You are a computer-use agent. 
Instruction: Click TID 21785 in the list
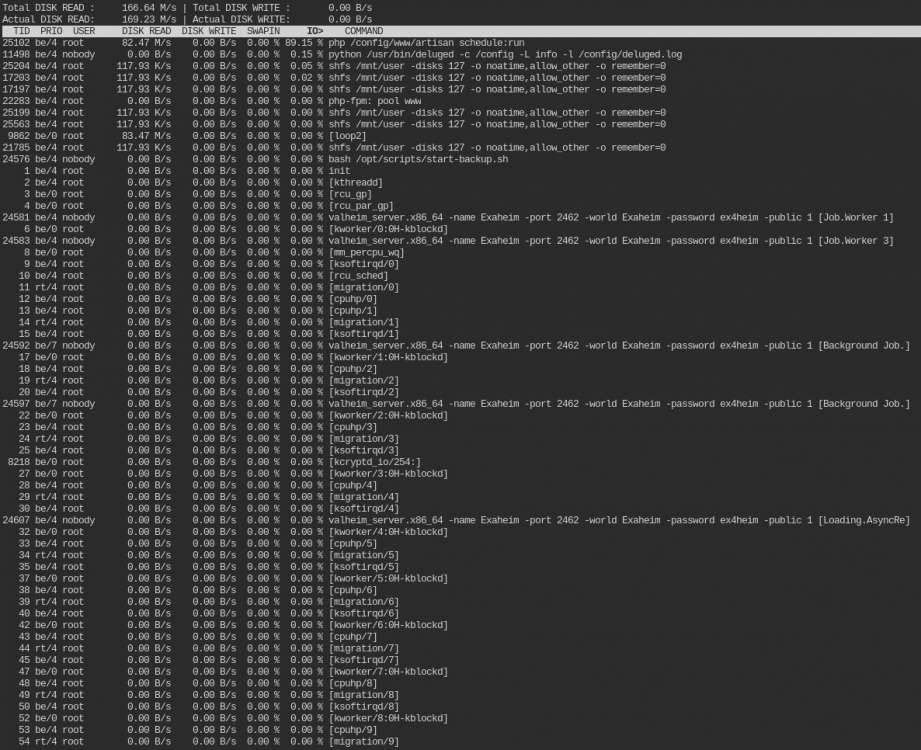click(x=16, y=147)
